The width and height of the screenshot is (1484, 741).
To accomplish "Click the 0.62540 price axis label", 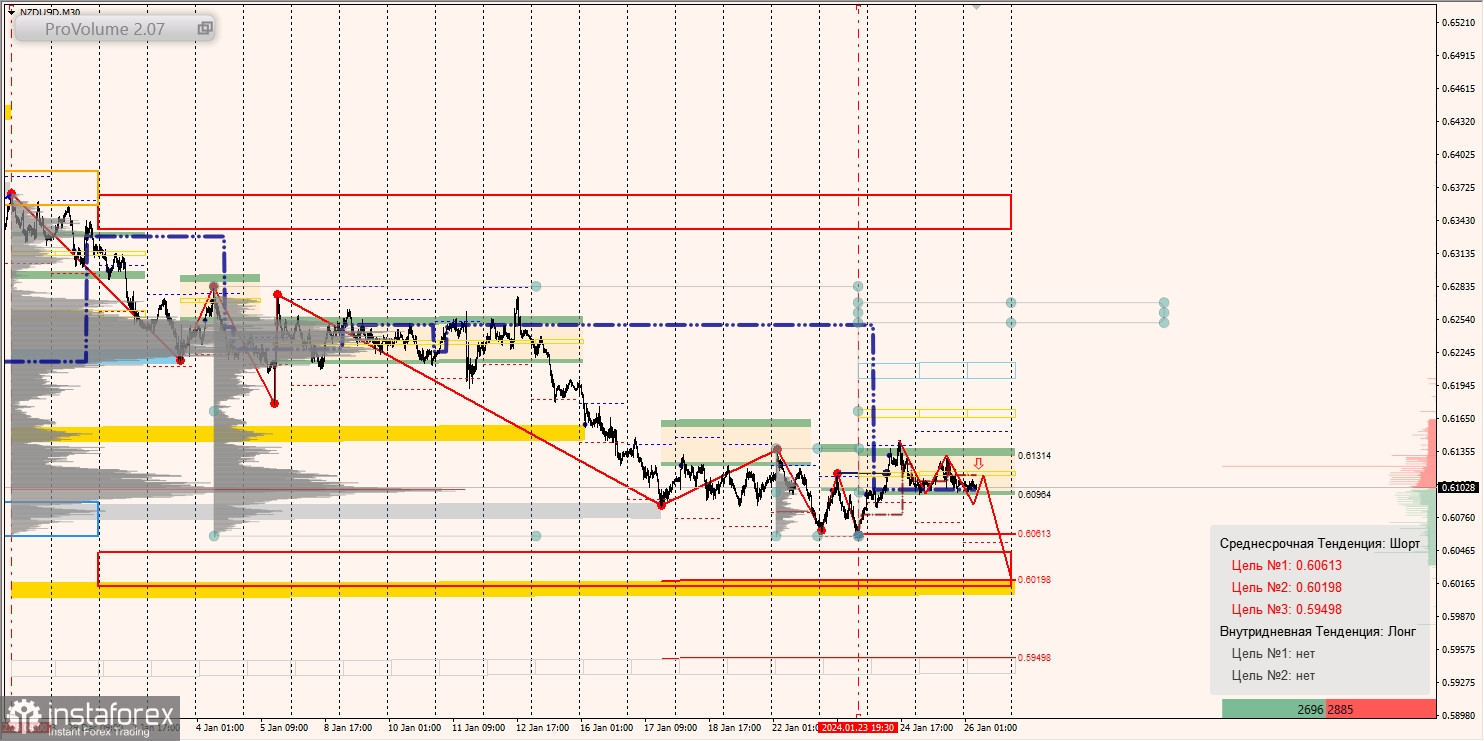I will pyautogui.click(x=1456, y=320).
